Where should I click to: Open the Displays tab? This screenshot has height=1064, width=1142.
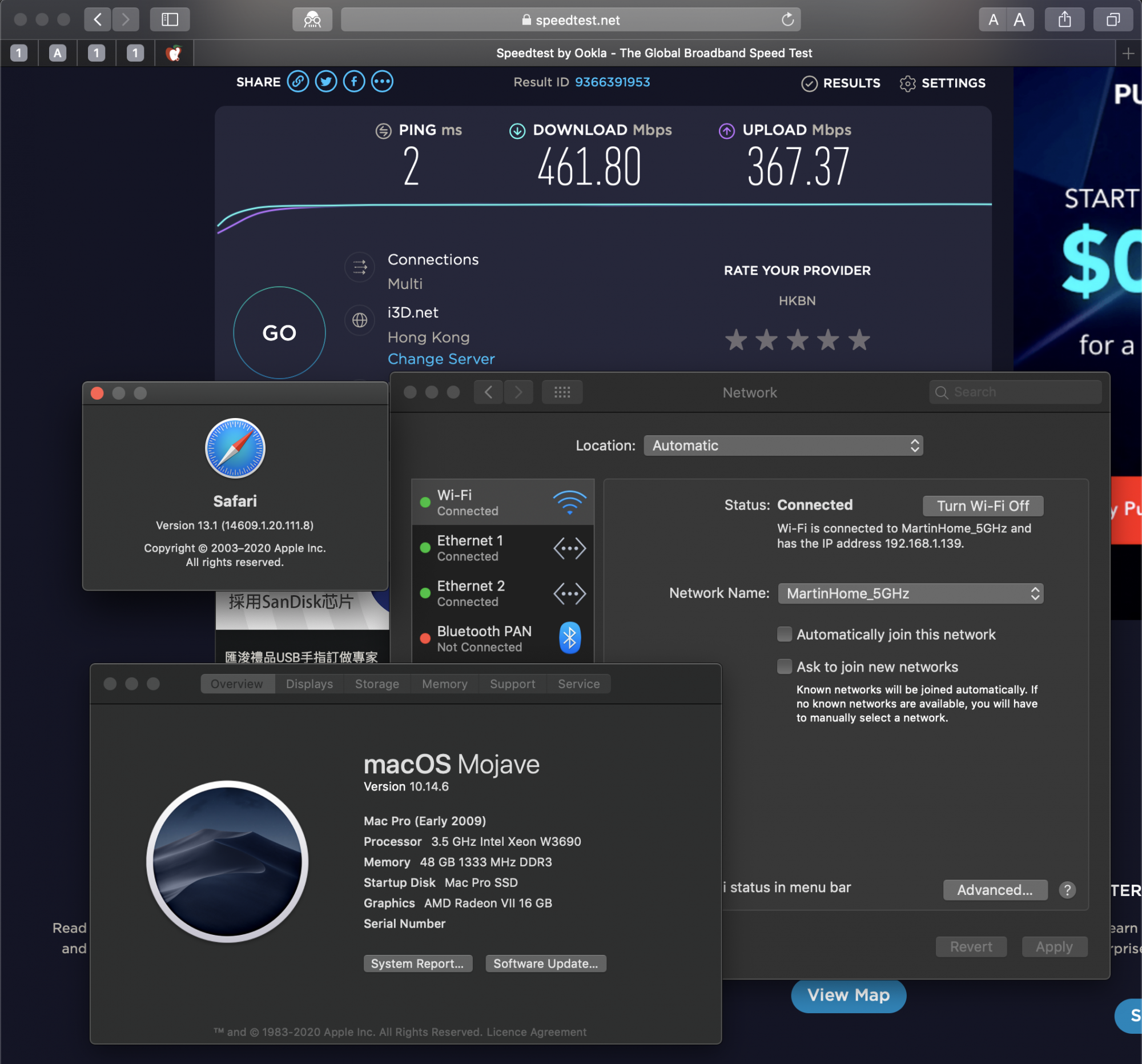[309, 684]
